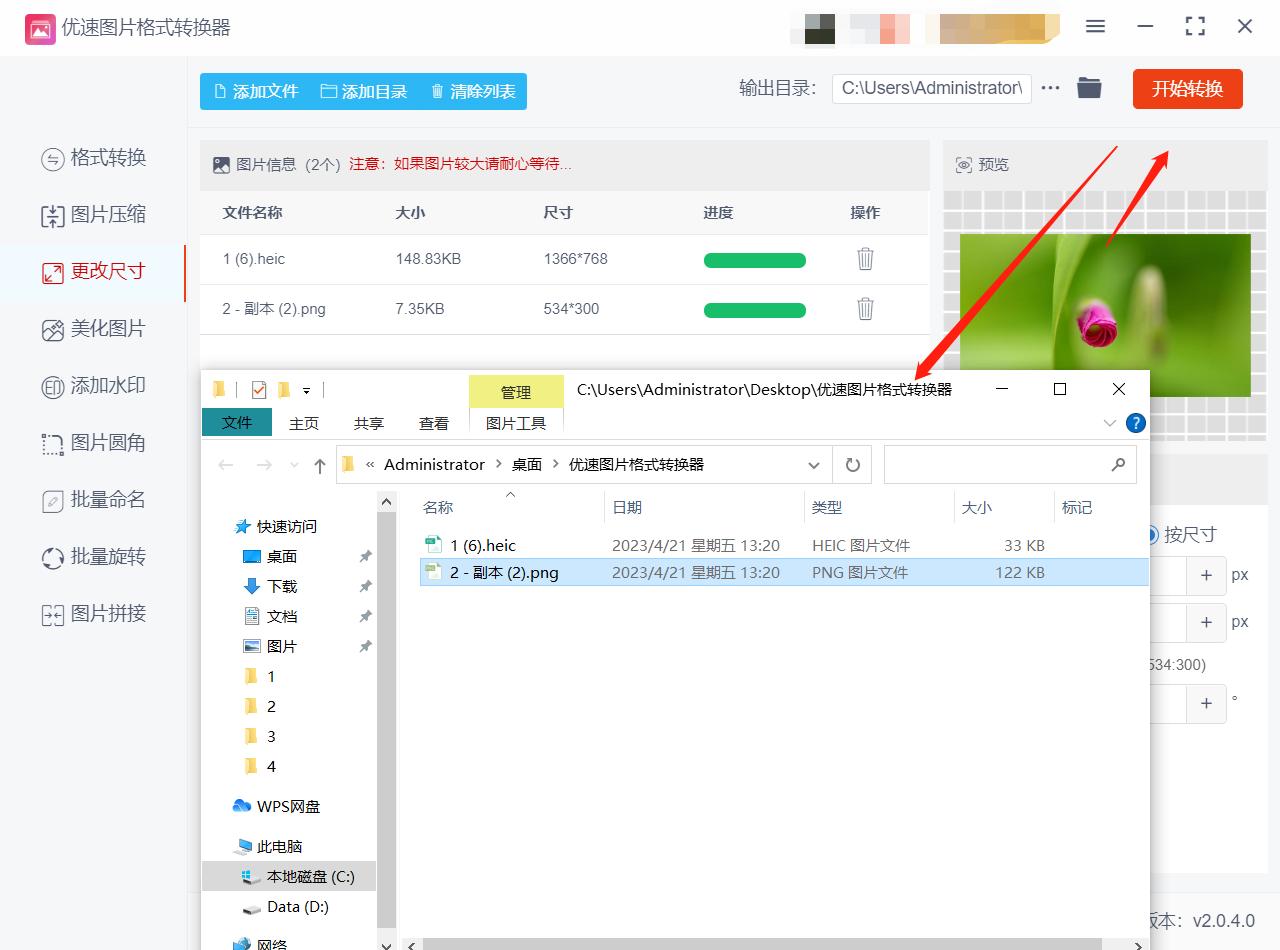Screen dimensions: 1280x950
Task: Toggle the pin next to 桌面 in quick access
Action: pos(366,556)
